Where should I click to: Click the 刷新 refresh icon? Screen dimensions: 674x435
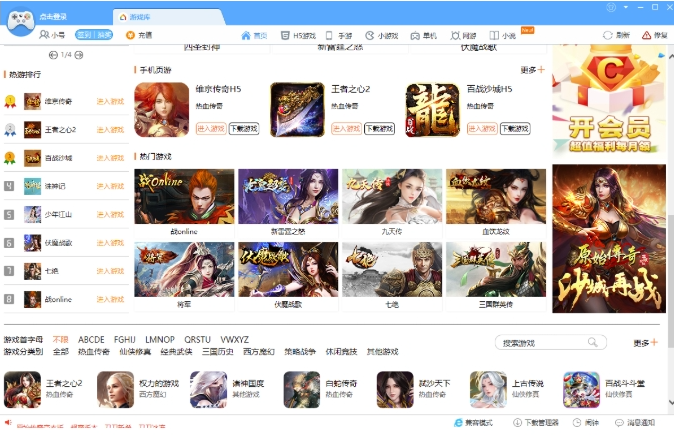coord(607,35)
